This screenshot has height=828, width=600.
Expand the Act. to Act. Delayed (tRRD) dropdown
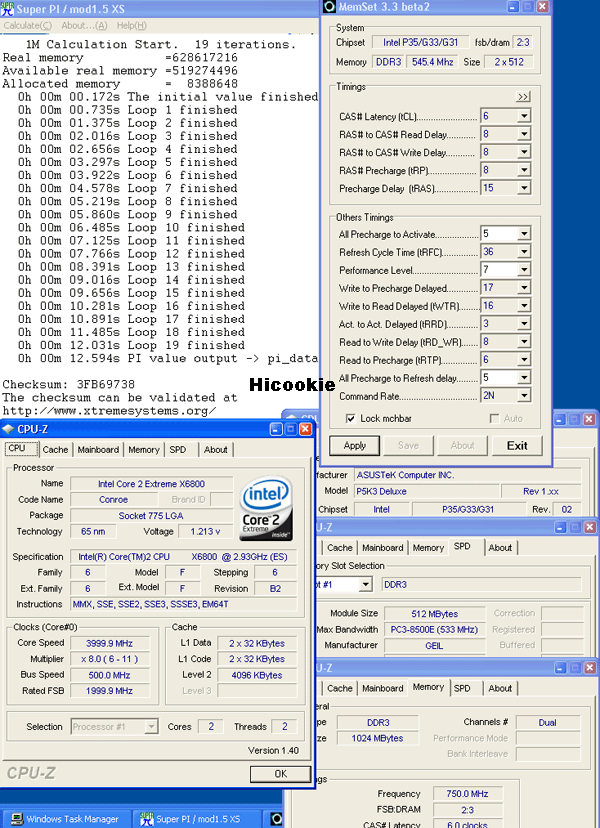(523, 324)
